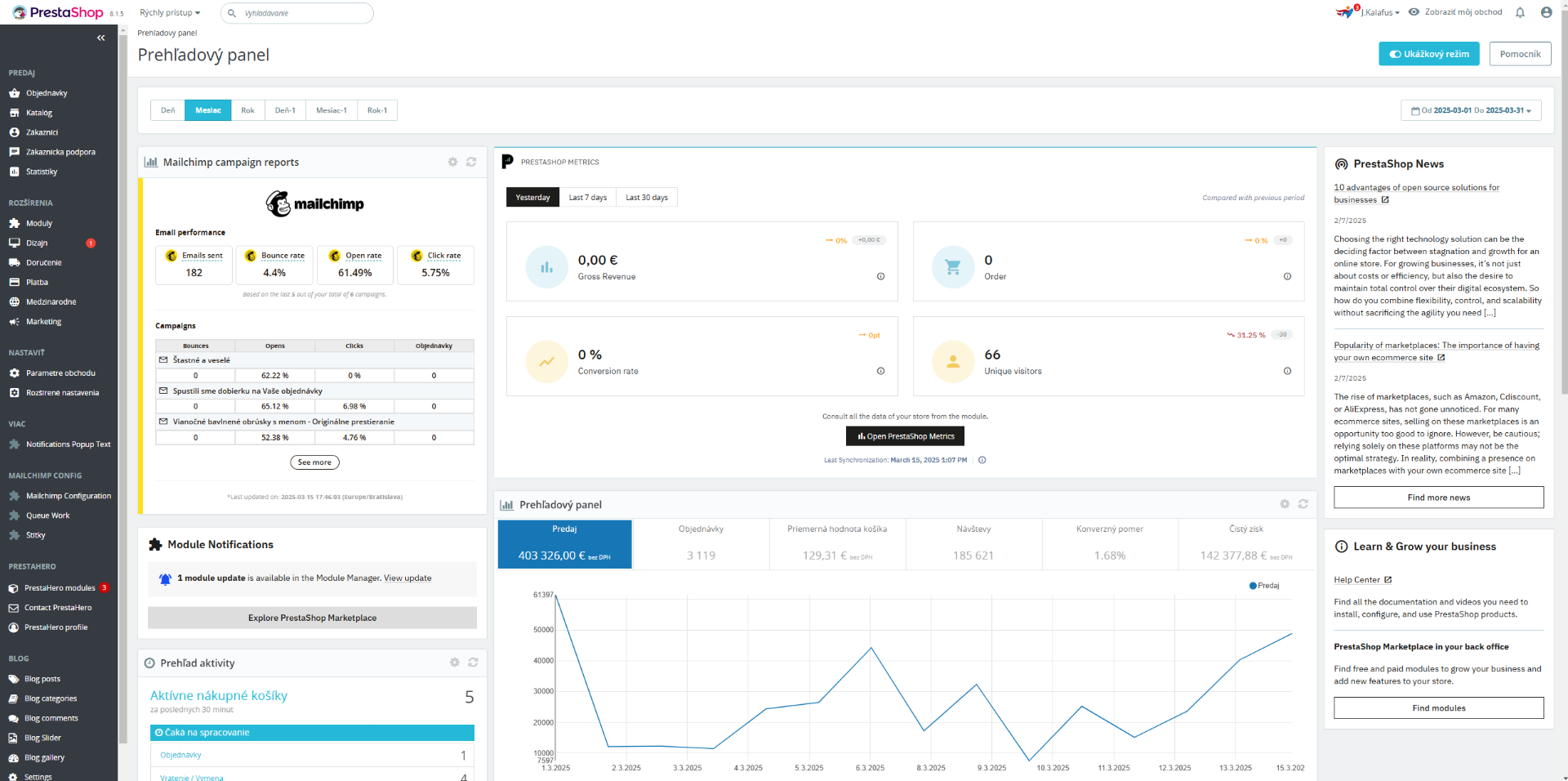Switch to the Rok period tab
1568x781 pixels.
pos(247,110)
